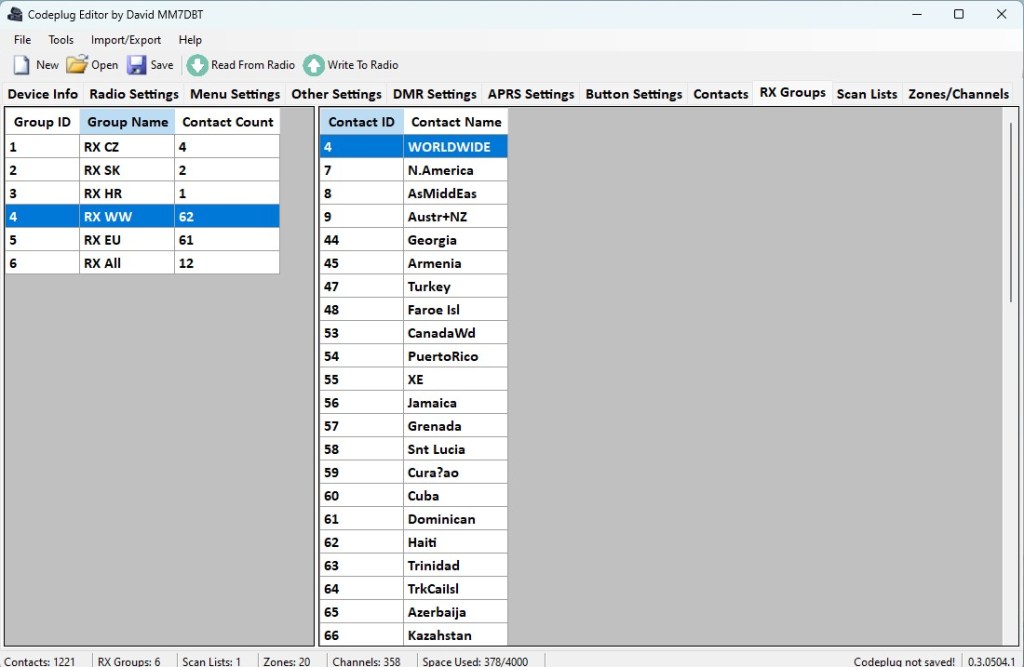Select the RX CZ group row
Image resolution: width=1024 pixels, height=667 pixels.
(142, 147)
